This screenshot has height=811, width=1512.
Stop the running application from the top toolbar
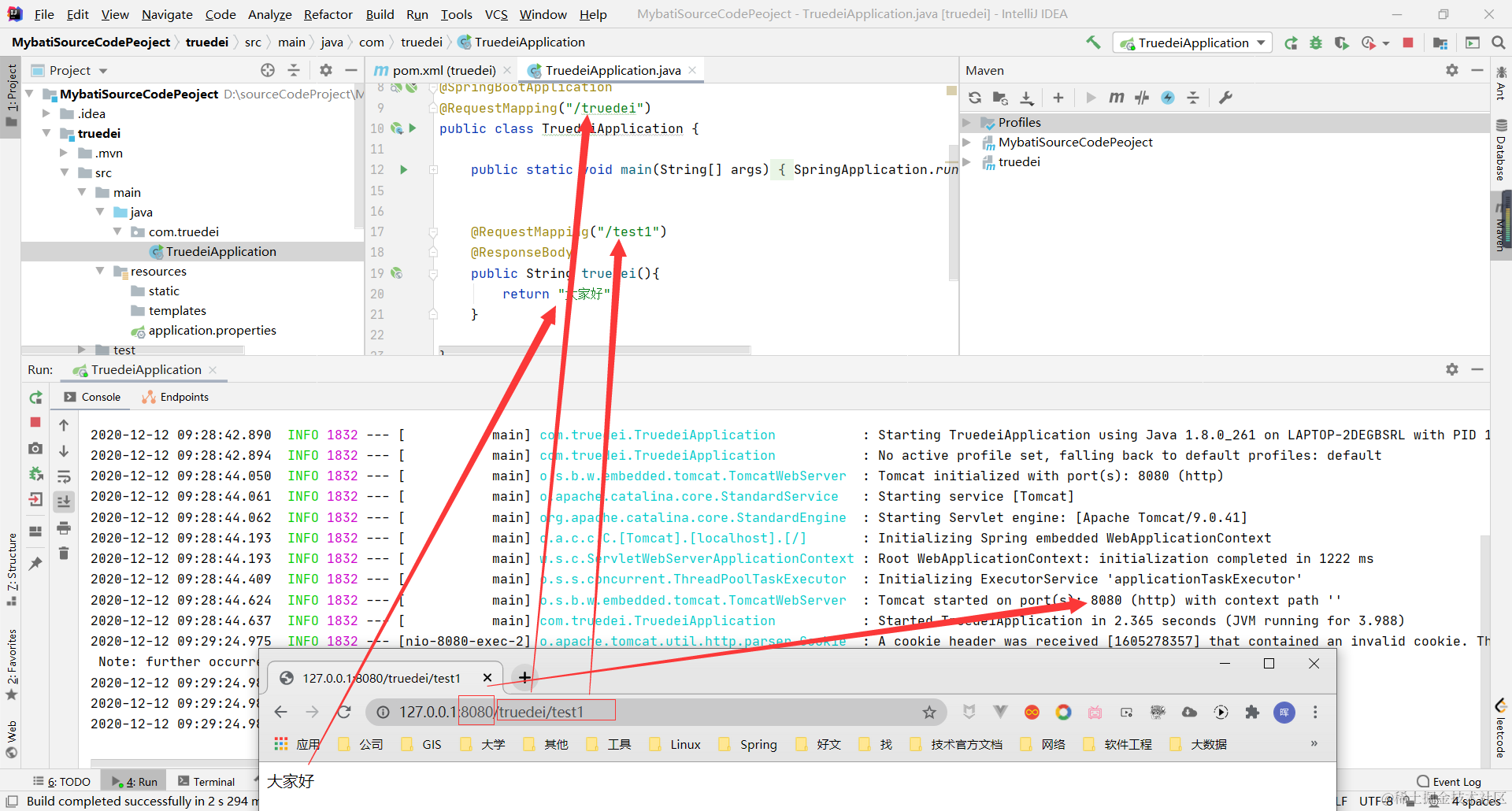coord(1408,43)
